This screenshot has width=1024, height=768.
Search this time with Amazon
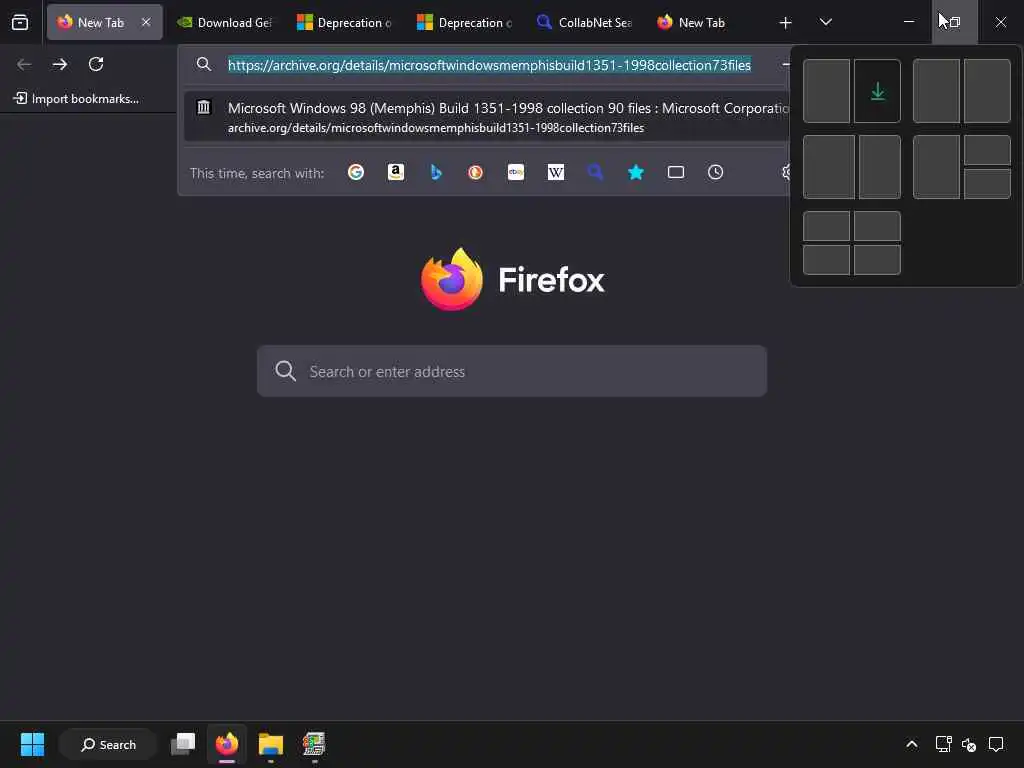396,172
